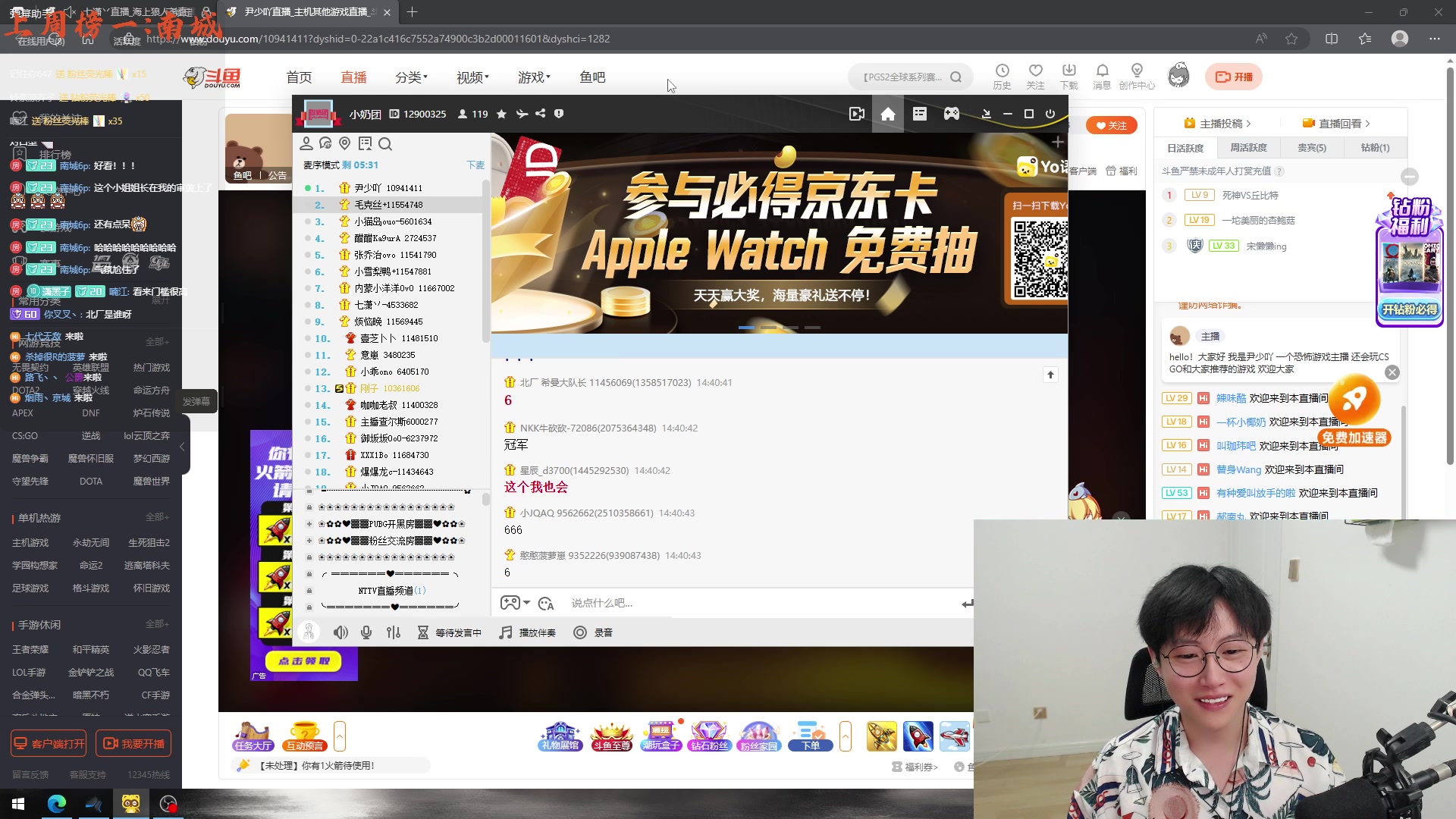Send the message with the enter arrow icon
This screenshot has width=1456, height=819.
967,604
